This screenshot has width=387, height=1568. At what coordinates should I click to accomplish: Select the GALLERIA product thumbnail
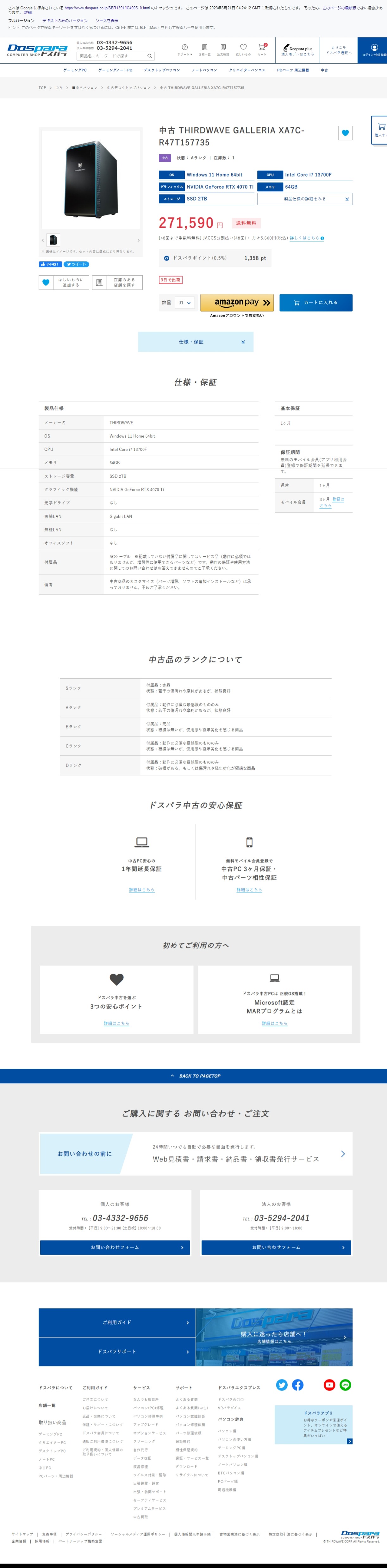[x=53, y=240]
